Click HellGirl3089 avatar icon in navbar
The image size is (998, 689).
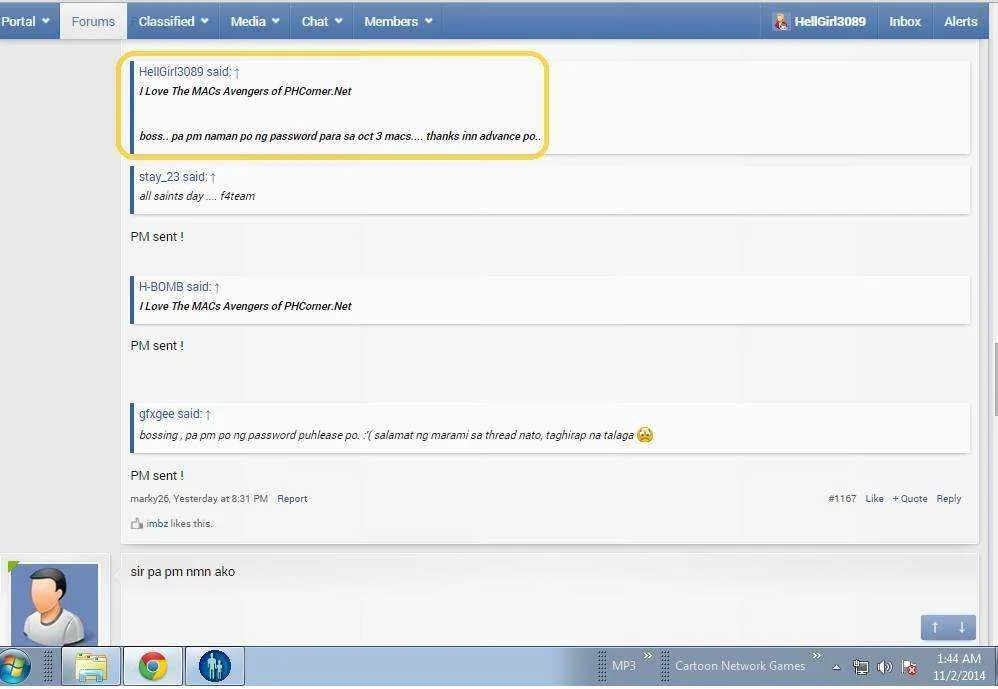click(781, 22)
